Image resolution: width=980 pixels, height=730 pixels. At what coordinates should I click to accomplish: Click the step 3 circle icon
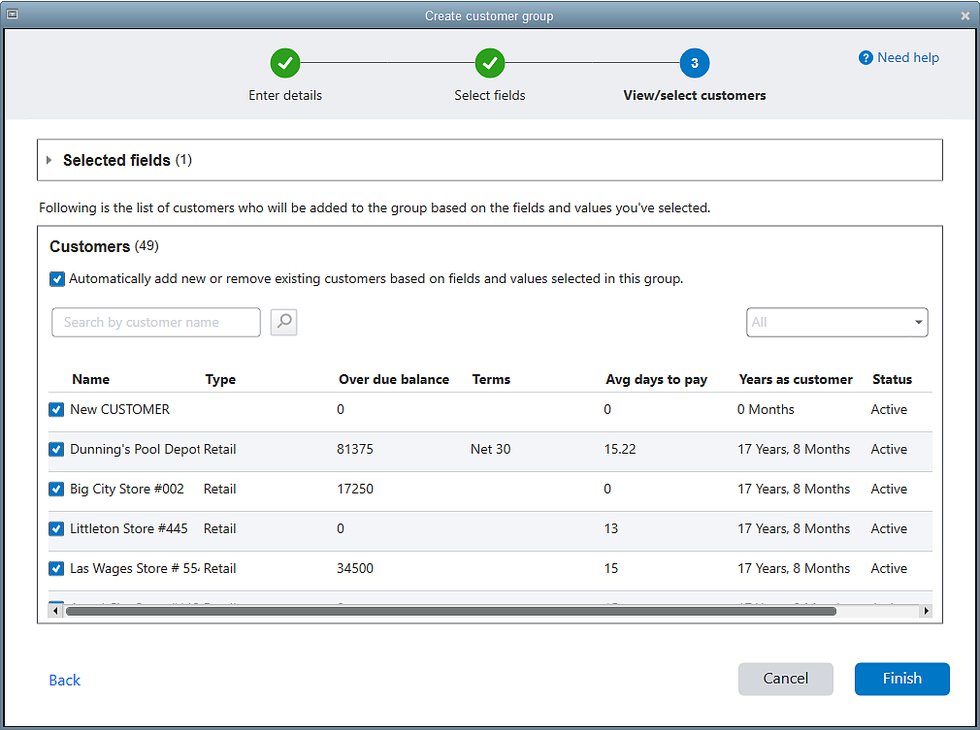[694, 64]
